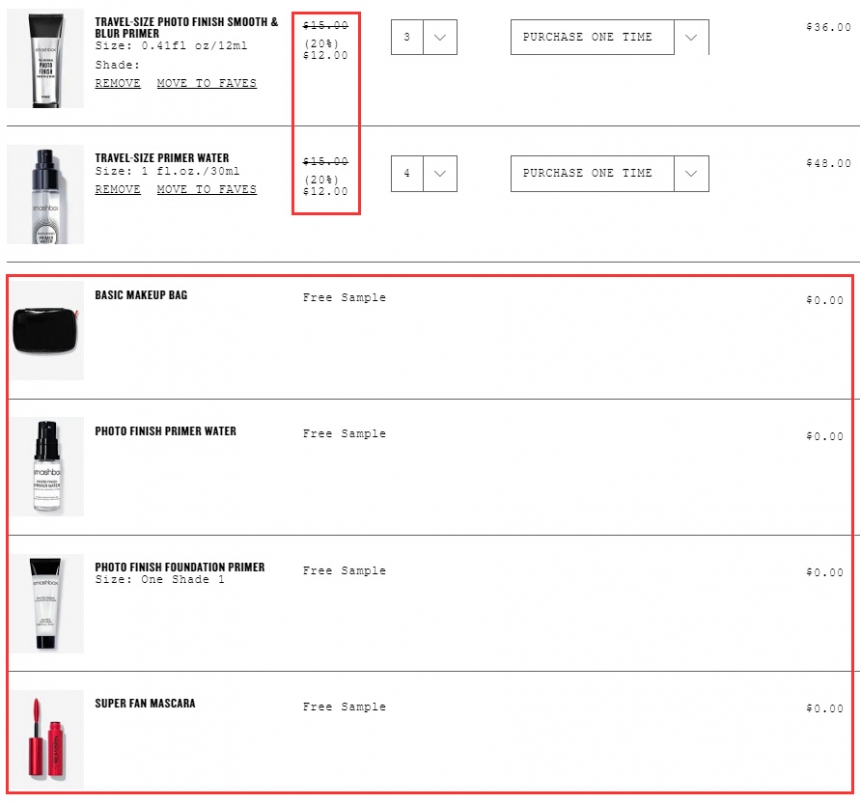Viewport: 860px width, 804px height.
Task: Open quantity dropdown arrow for Blur Primer
Action: [x=440, y=37]
